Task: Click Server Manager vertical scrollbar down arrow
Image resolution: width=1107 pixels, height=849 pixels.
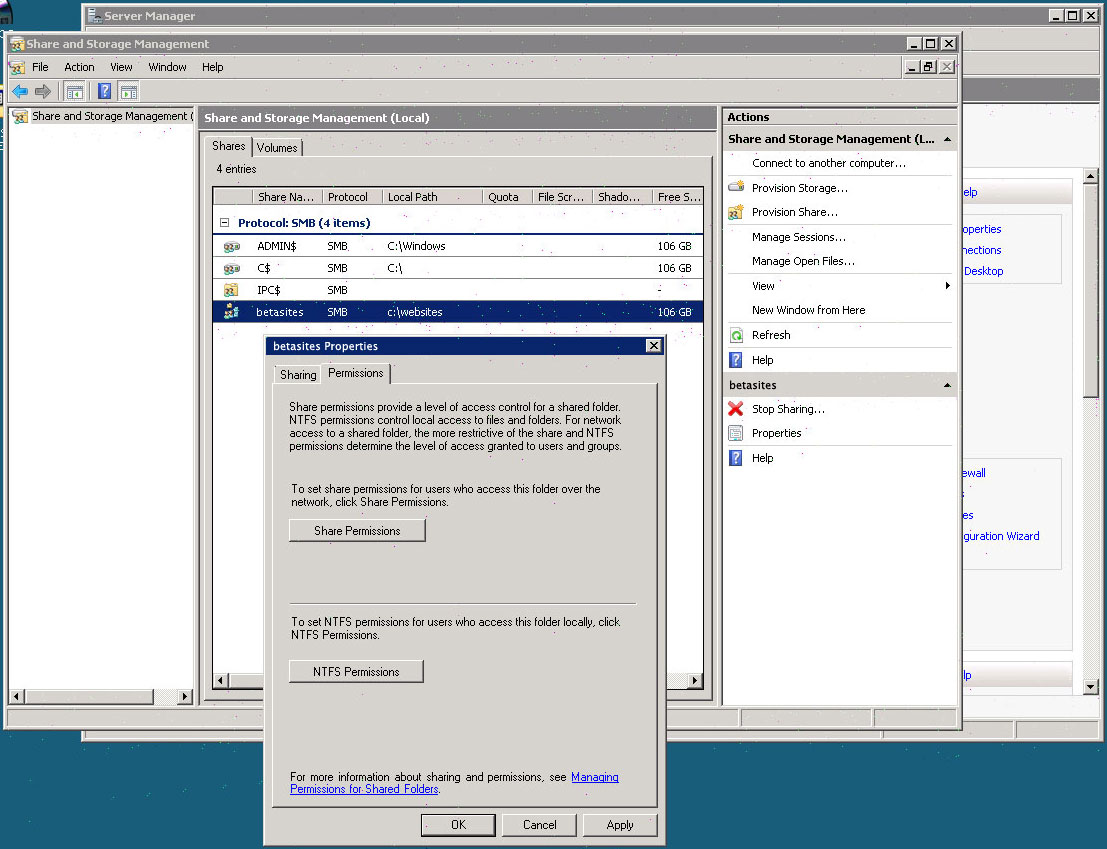Action: click(1091, 686)
